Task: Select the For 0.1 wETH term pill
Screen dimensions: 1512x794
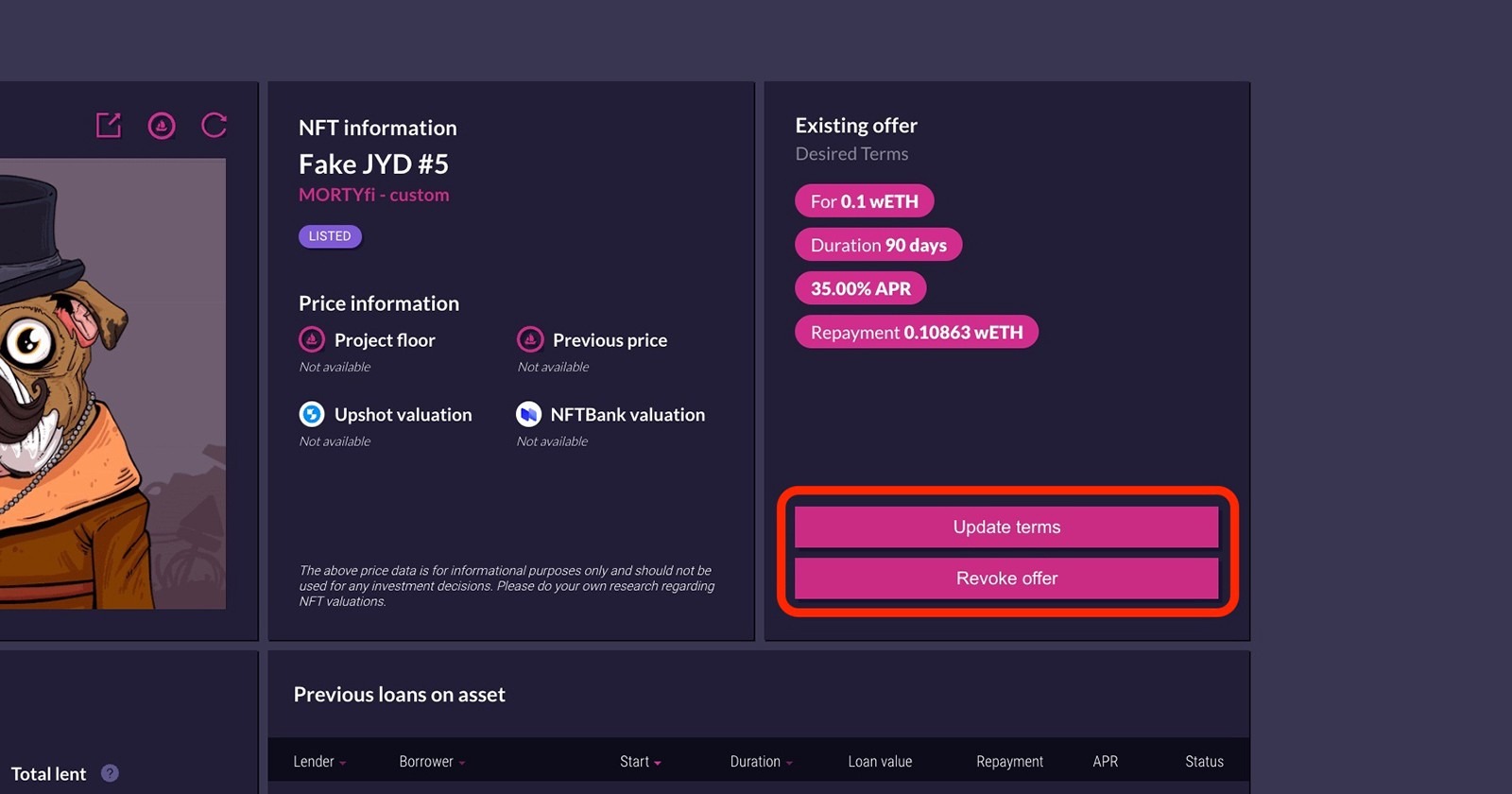Action: point(864,201)
